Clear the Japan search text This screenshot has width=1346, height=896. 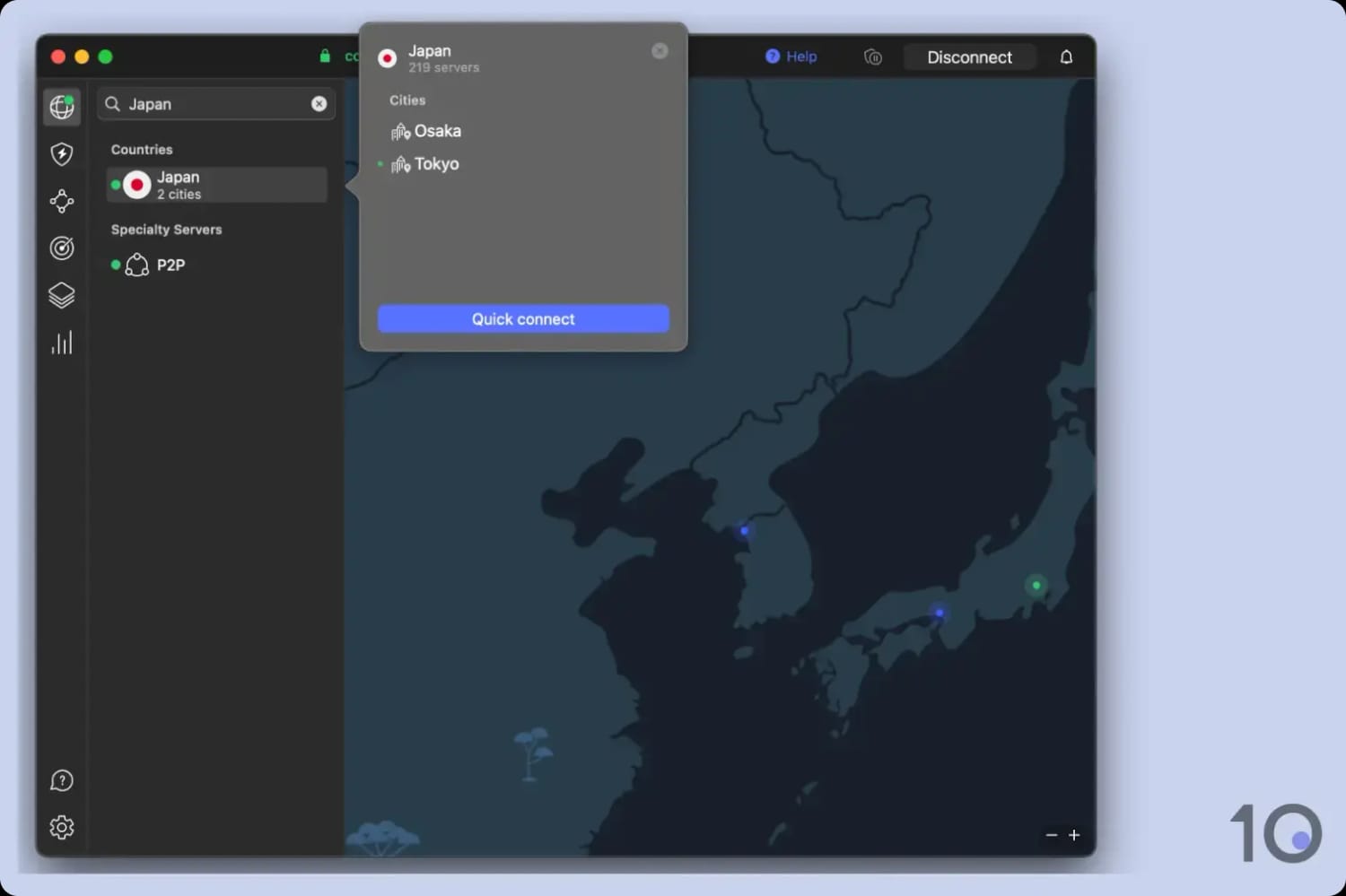point(319,104)
